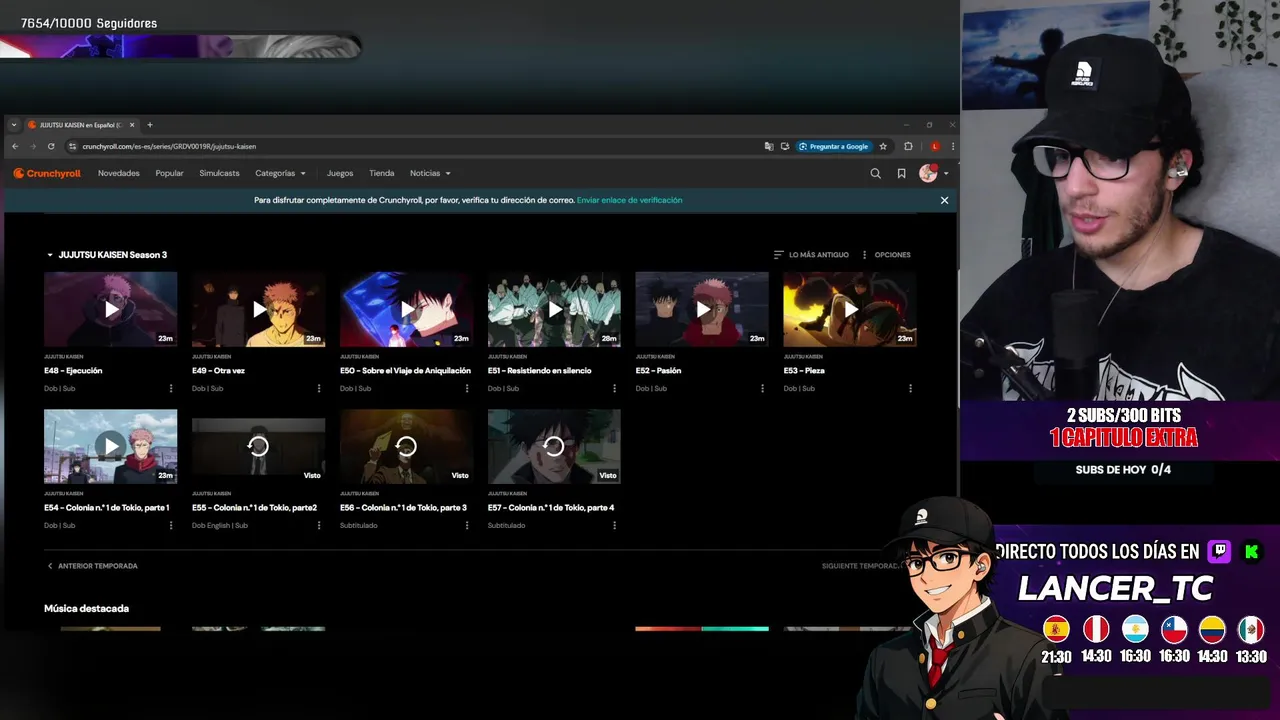Expand the Categorías dropdown
The image size is (1280, 720).
[x=280, y=173]
